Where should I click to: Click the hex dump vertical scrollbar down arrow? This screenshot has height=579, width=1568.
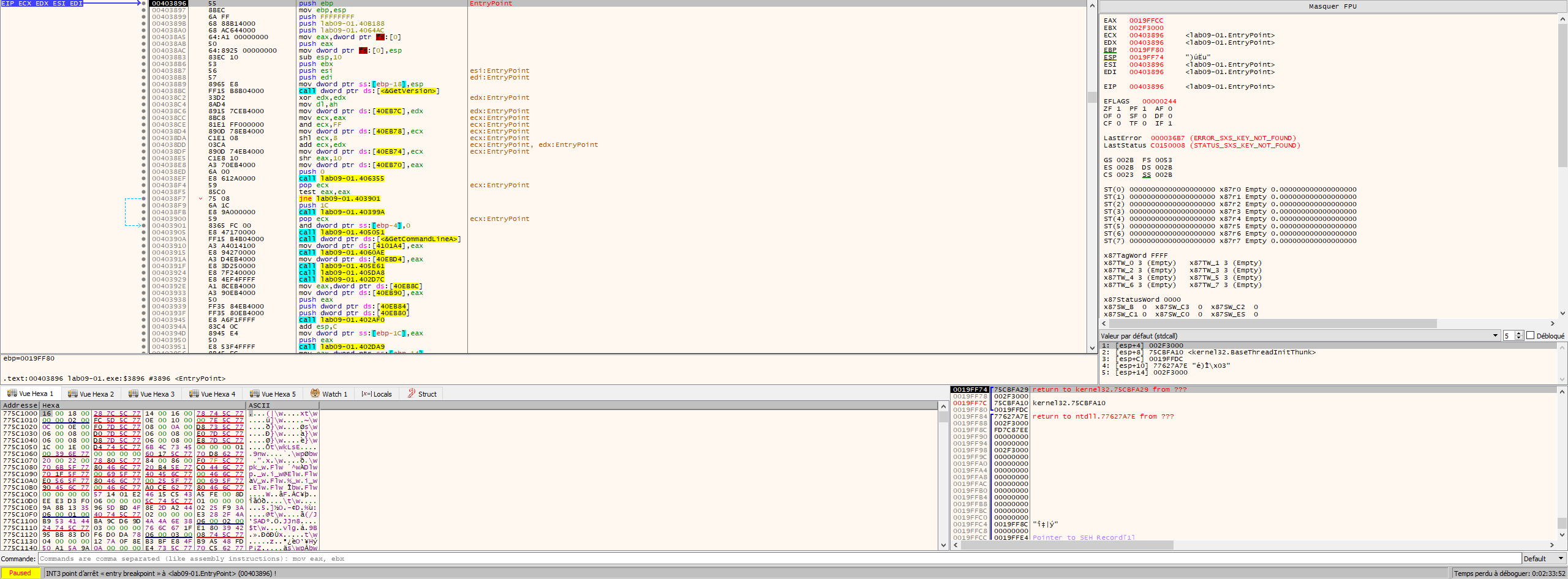943,545
